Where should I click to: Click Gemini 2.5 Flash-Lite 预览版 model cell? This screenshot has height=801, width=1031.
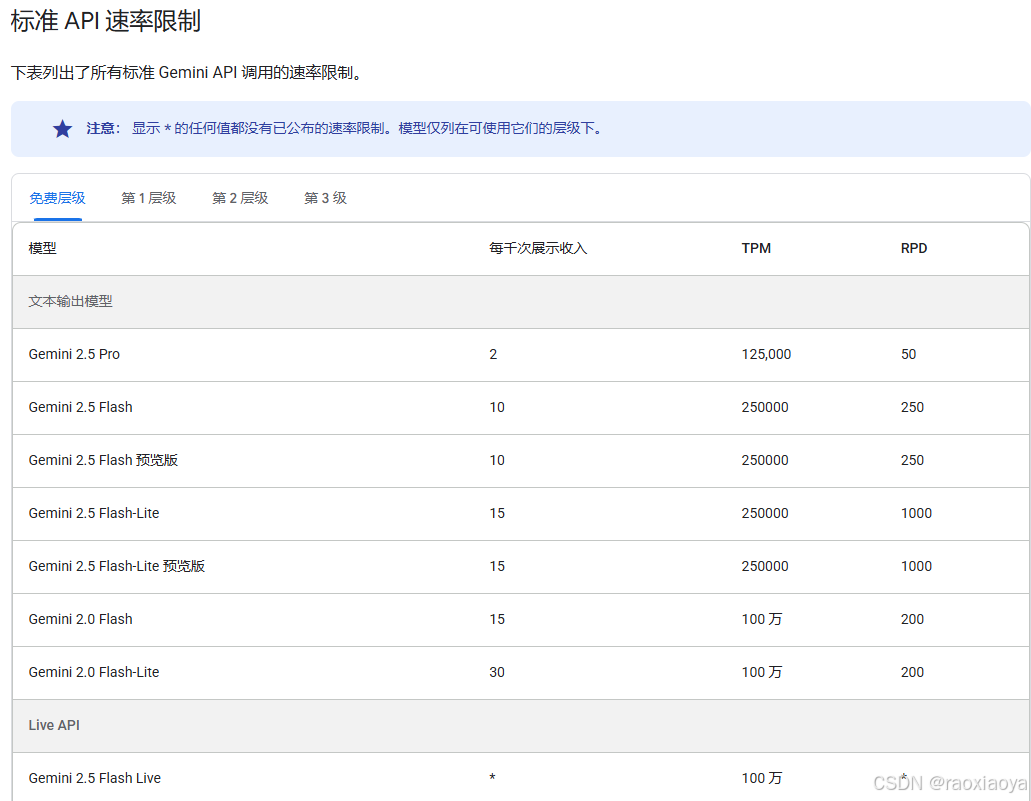tap(116, 566)
